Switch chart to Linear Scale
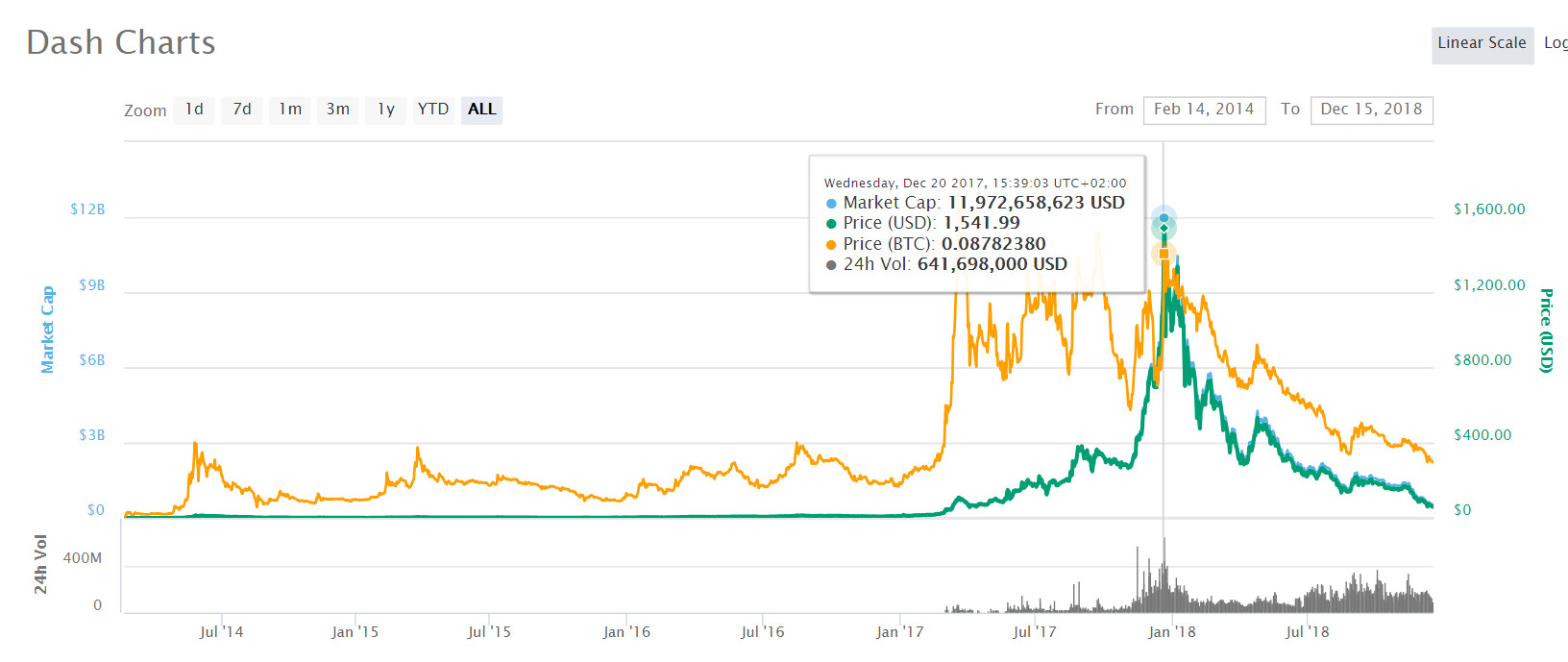 pos(1482,43)
